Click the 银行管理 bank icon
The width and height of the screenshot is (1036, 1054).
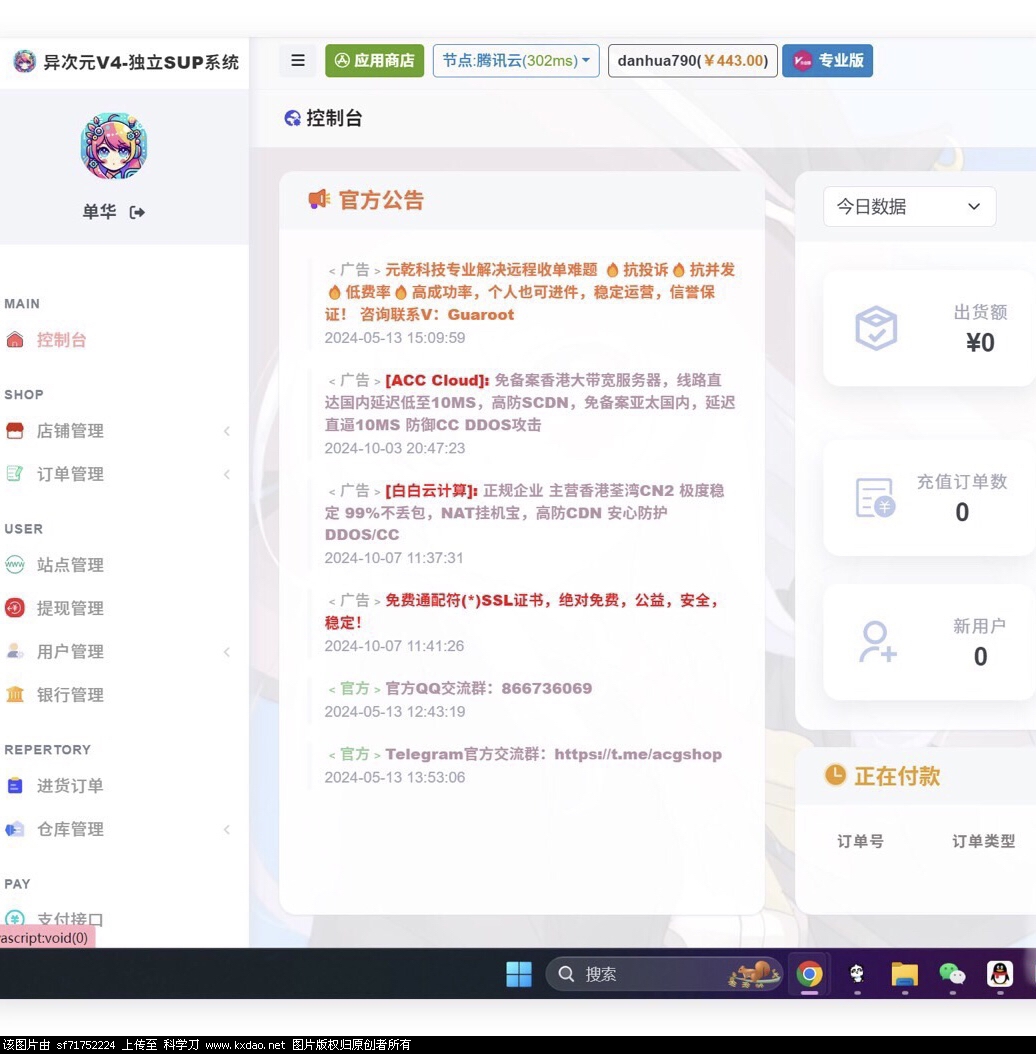pyautogui.click(x=15, y=695)
